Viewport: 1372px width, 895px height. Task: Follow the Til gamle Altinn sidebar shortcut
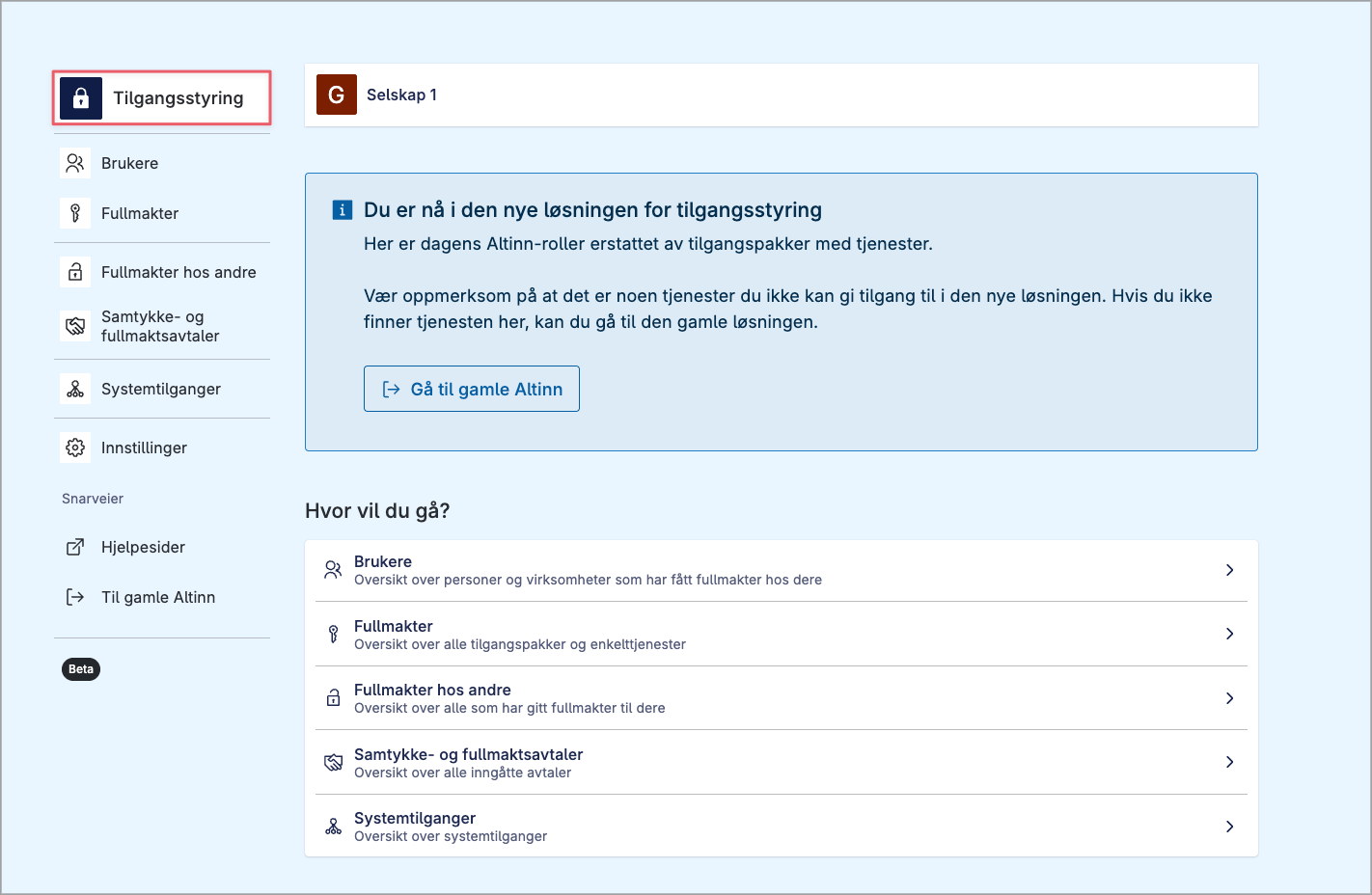158,597
